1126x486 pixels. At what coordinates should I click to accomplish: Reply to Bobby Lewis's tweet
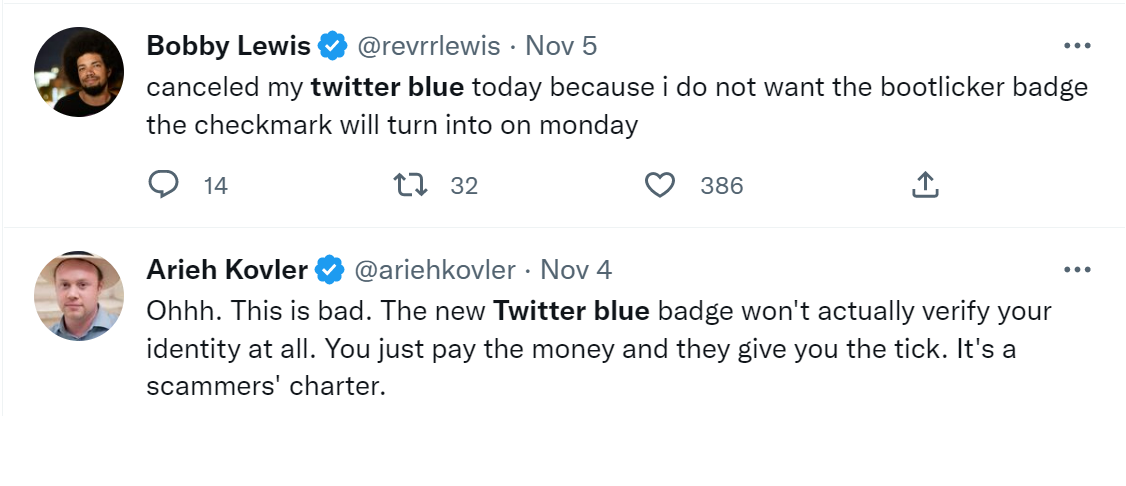163,185
